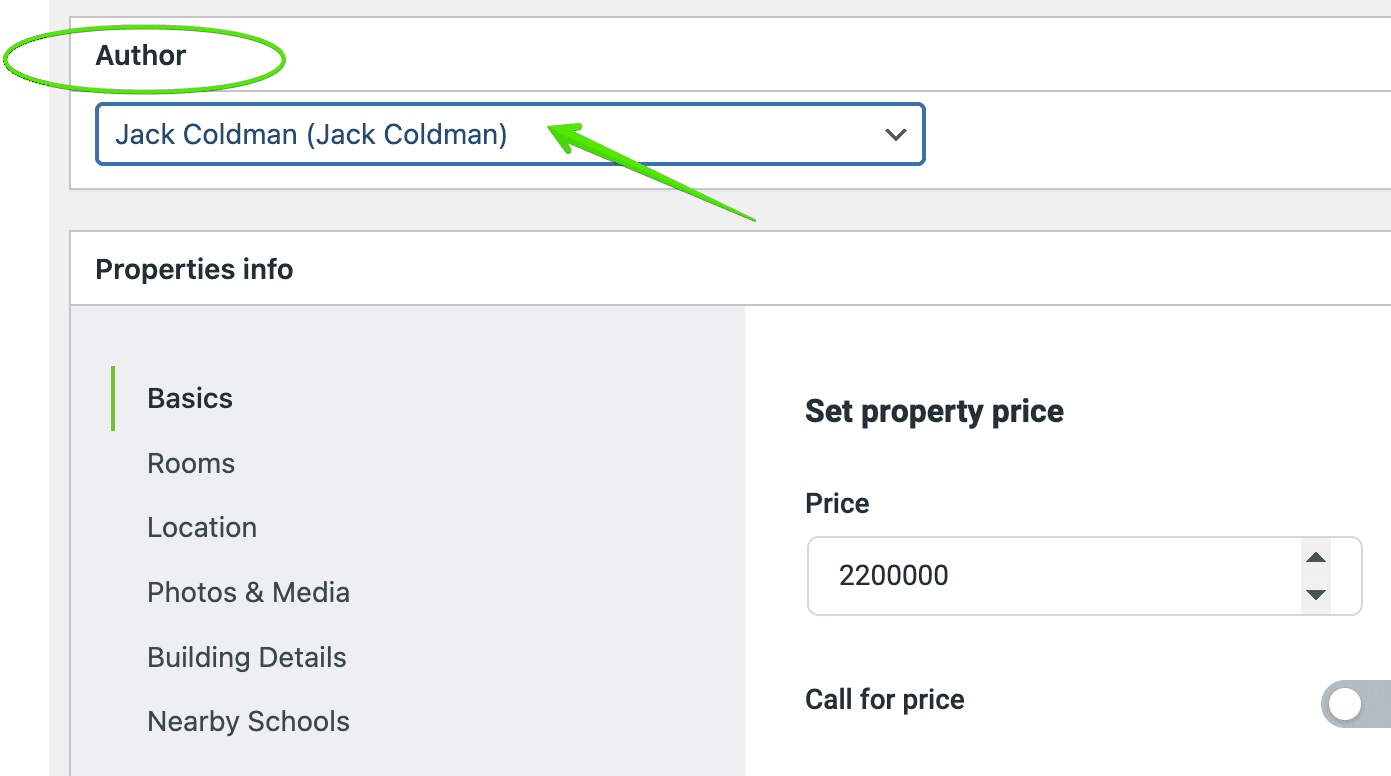The height and width of the screenshot is (776, 1391).
Task: Click the Call for price label
Action: (x=885, y=699)
